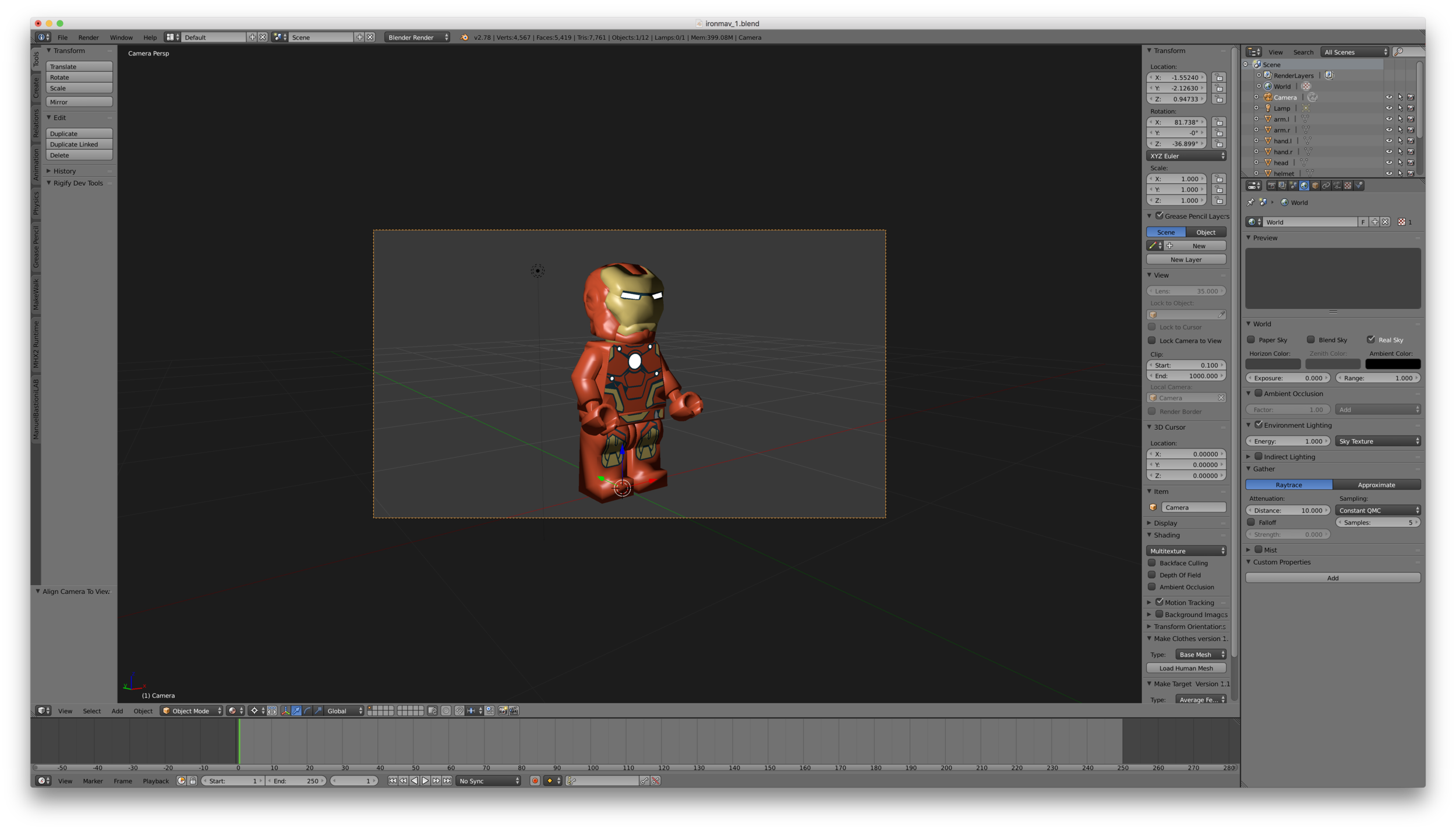Click play animation in reverse button

coord(414,781)
